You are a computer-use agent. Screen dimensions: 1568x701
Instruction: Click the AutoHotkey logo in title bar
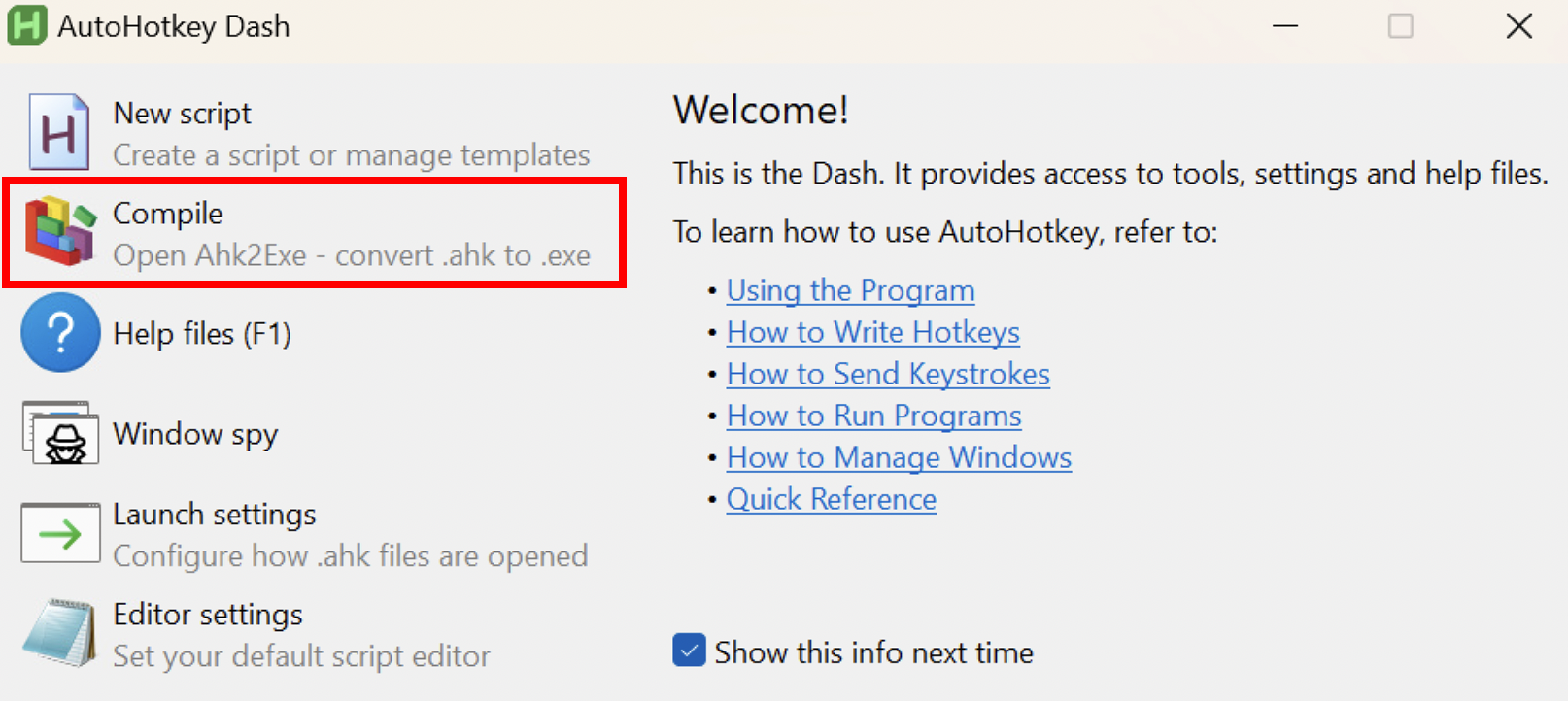[27, 26]
